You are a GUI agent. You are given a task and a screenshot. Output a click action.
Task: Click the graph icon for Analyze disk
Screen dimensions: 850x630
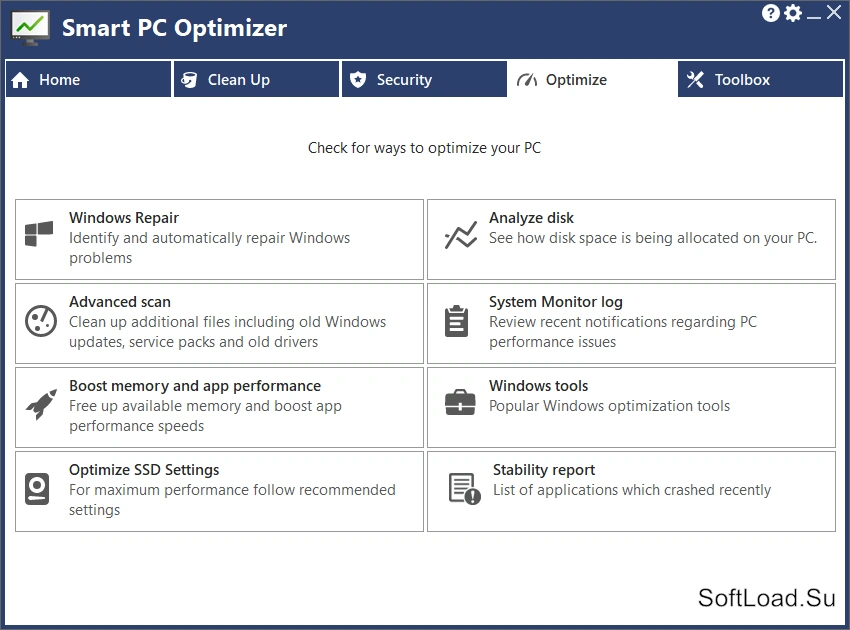pos(461,235)
